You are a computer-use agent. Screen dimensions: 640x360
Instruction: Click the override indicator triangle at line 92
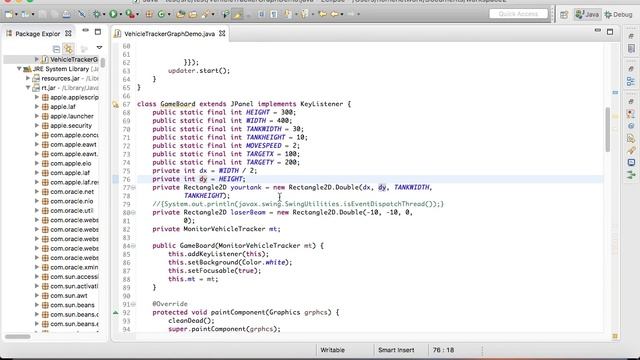(116, 313)
